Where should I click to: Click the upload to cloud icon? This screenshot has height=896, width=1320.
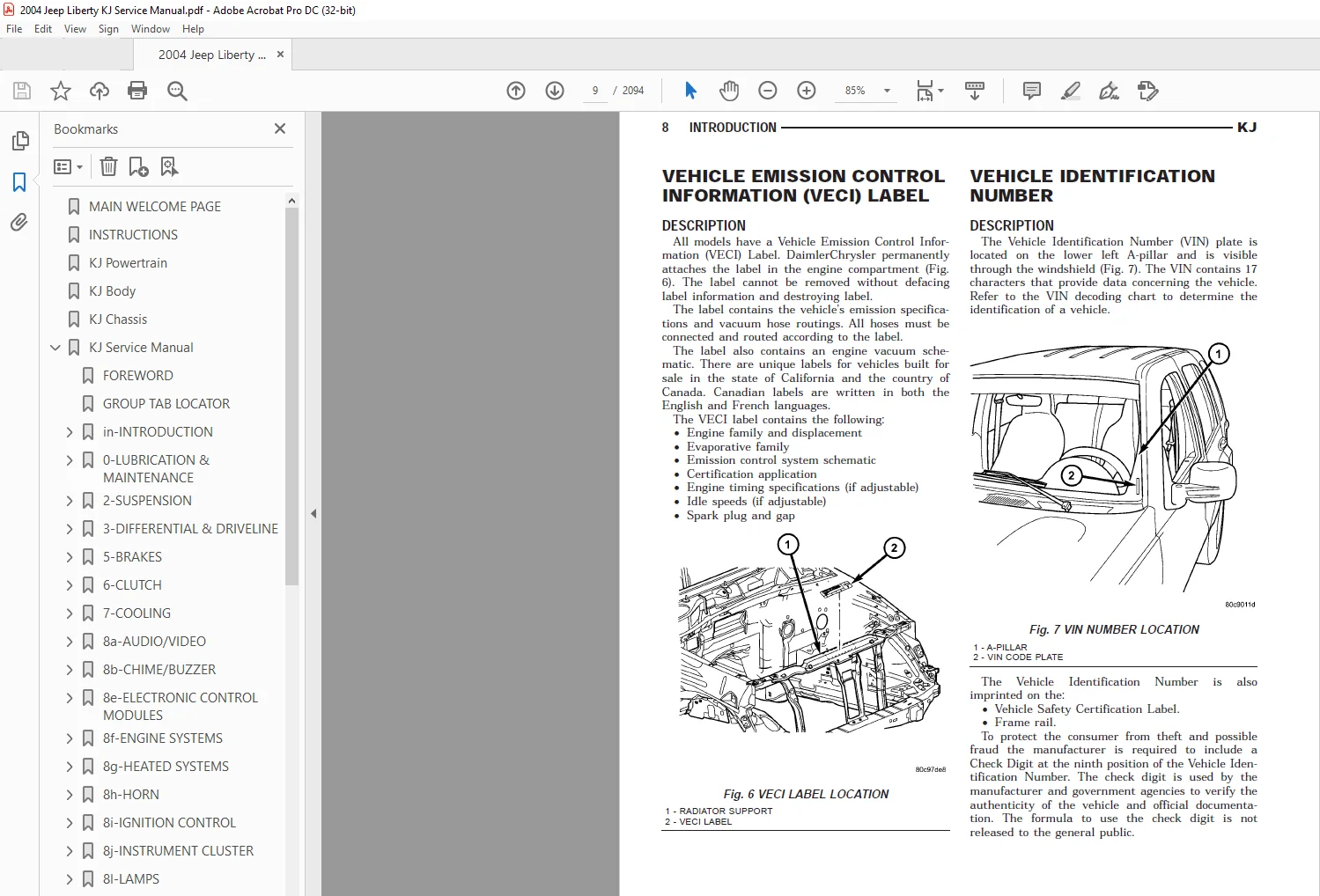click(100, 91)
